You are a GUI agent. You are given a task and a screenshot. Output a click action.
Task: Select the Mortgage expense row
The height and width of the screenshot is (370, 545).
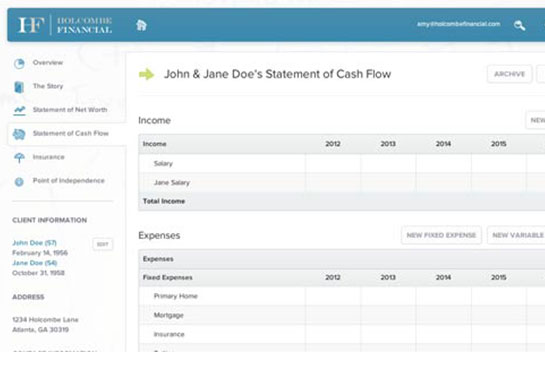coord(342,315)
